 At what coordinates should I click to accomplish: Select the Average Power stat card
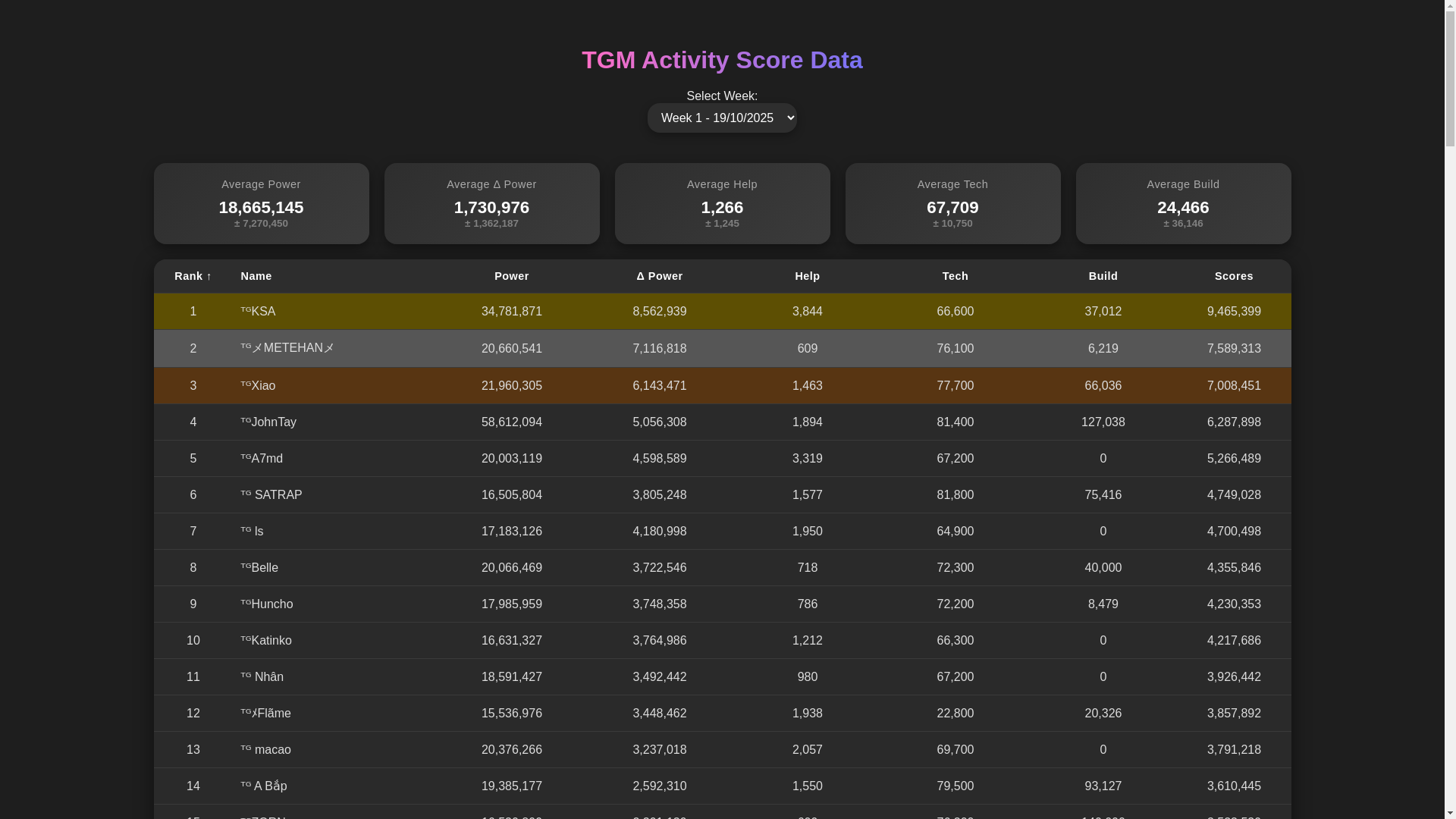coord(261,203)
